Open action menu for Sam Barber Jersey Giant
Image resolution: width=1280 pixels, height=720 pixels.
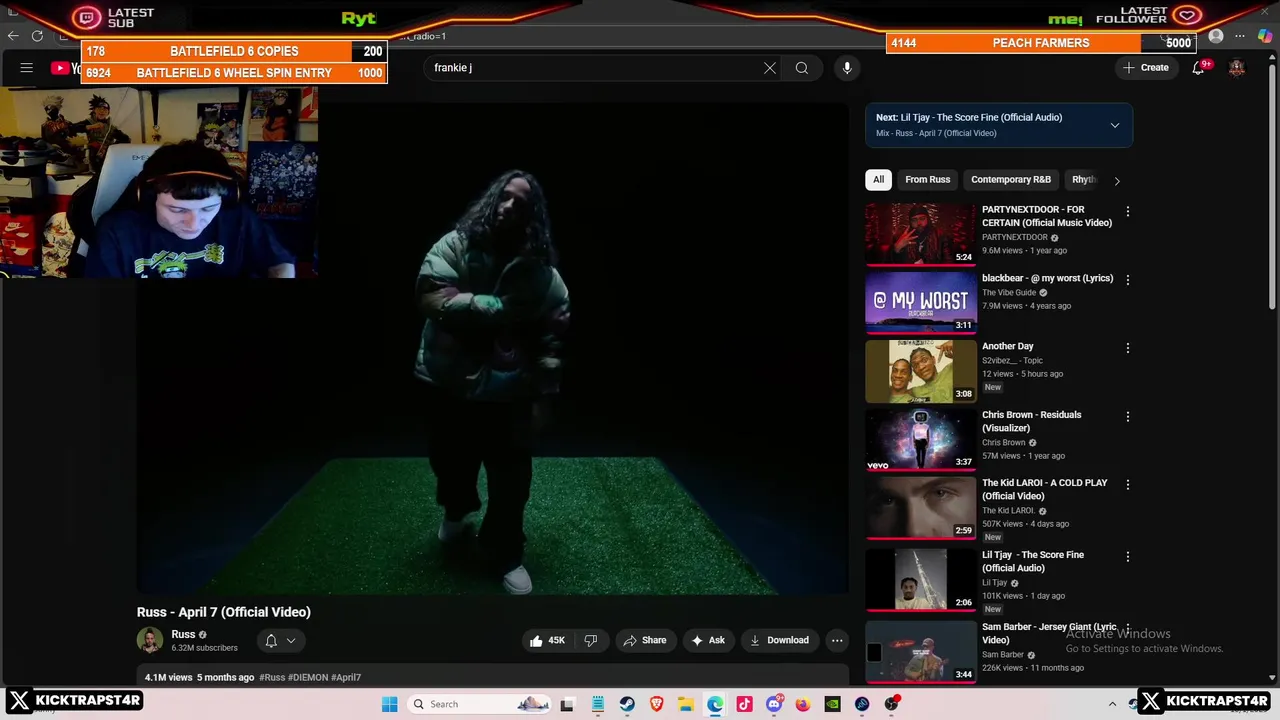1128,628
